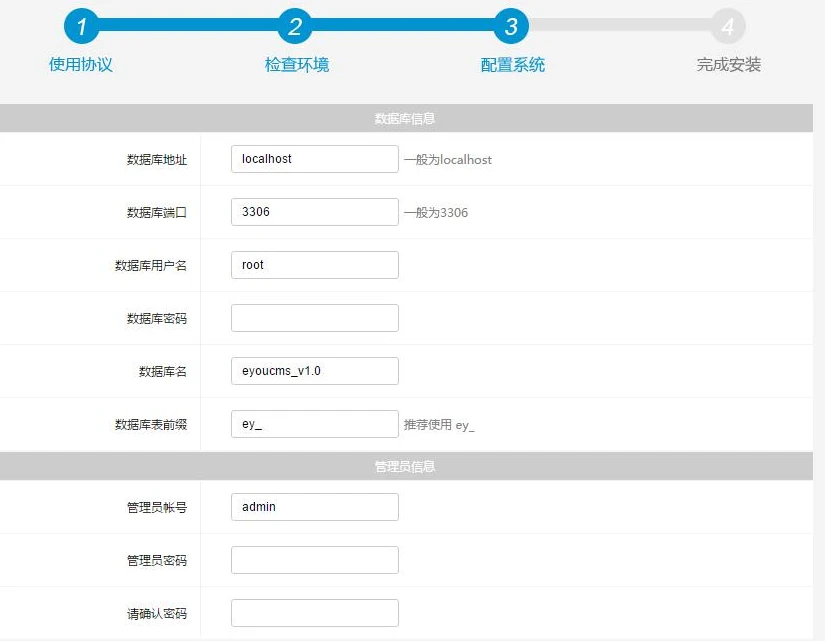This screenshot has height=641, width=830.
Task: Select the 使用协议 step label
Action: click(81, 65)
